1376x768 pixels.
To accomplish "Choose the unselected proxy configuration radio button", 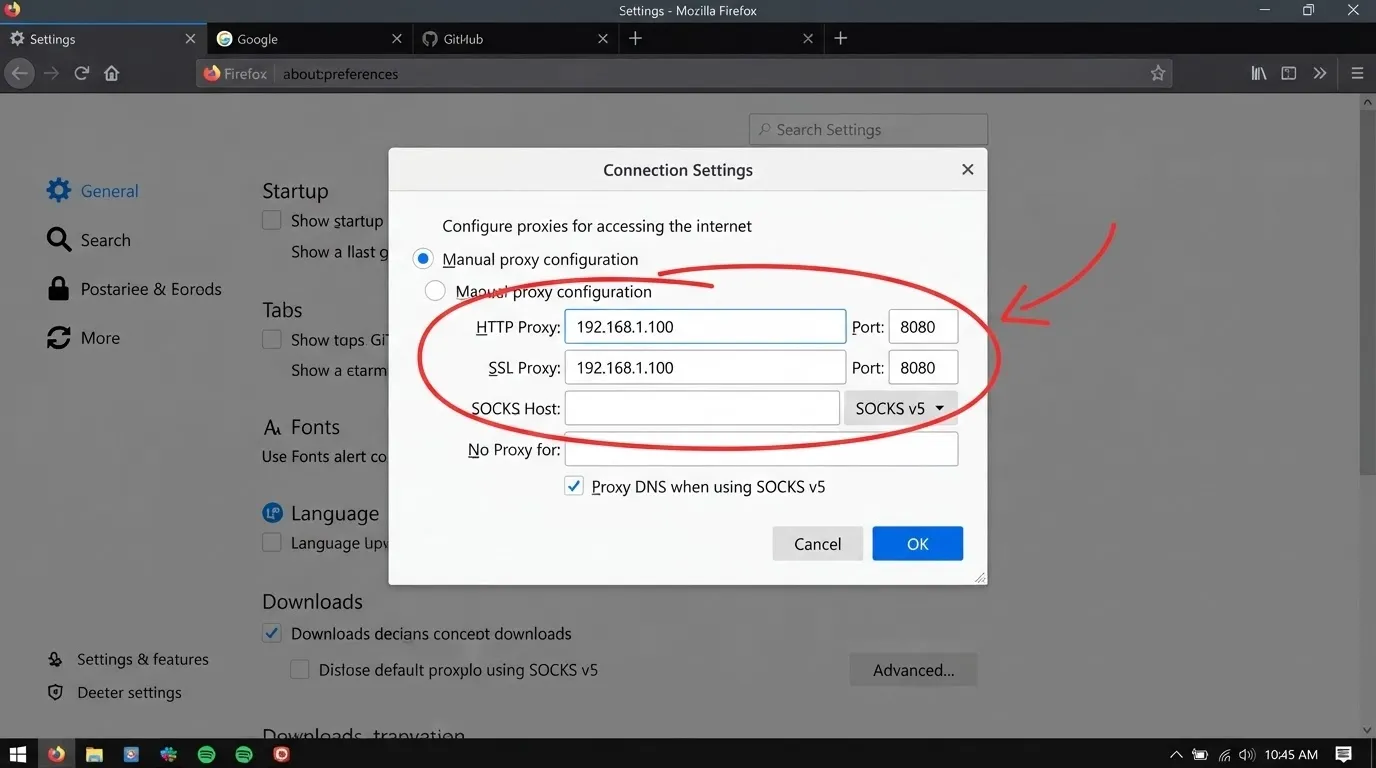I will point(435,291).
